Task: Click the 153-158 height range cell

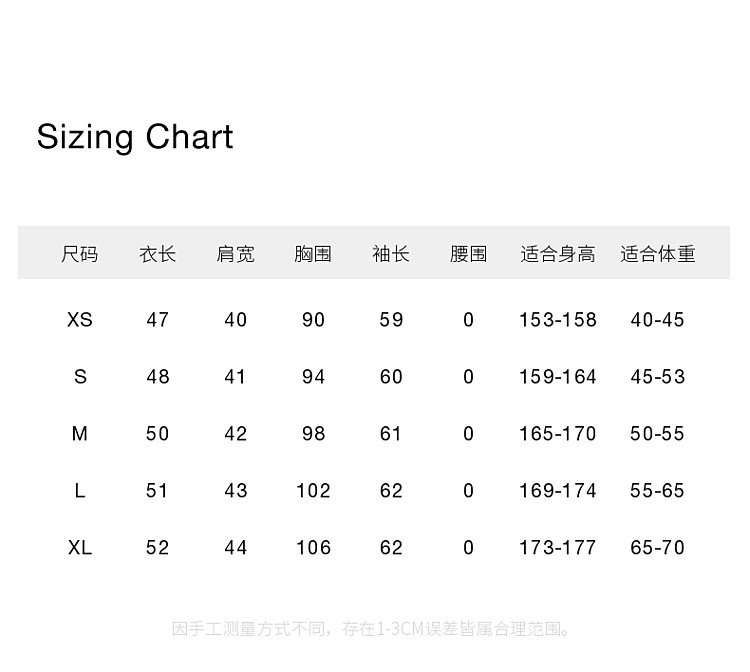Action: point(557,320)
